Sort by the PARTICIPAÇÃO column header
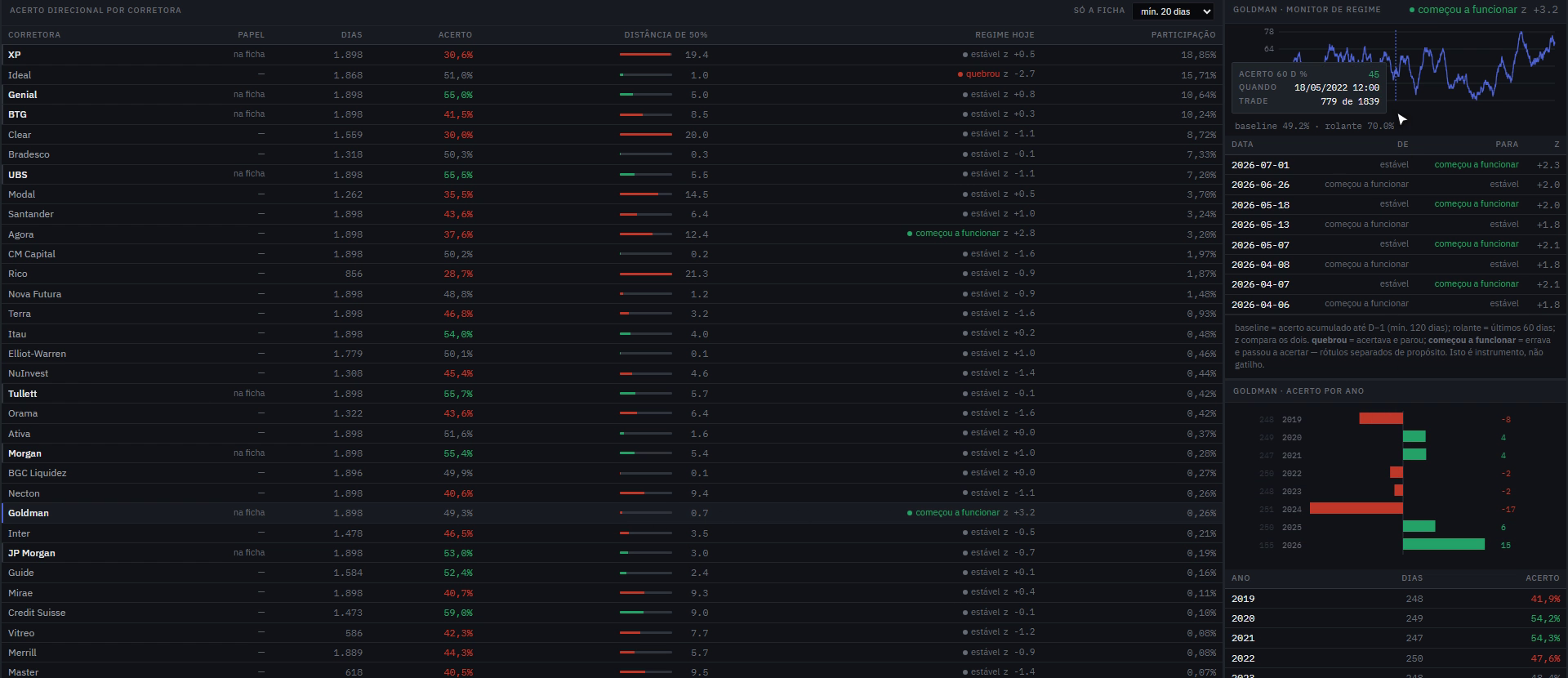This screenshot has width=1568, height=678. pos(1183,35)
